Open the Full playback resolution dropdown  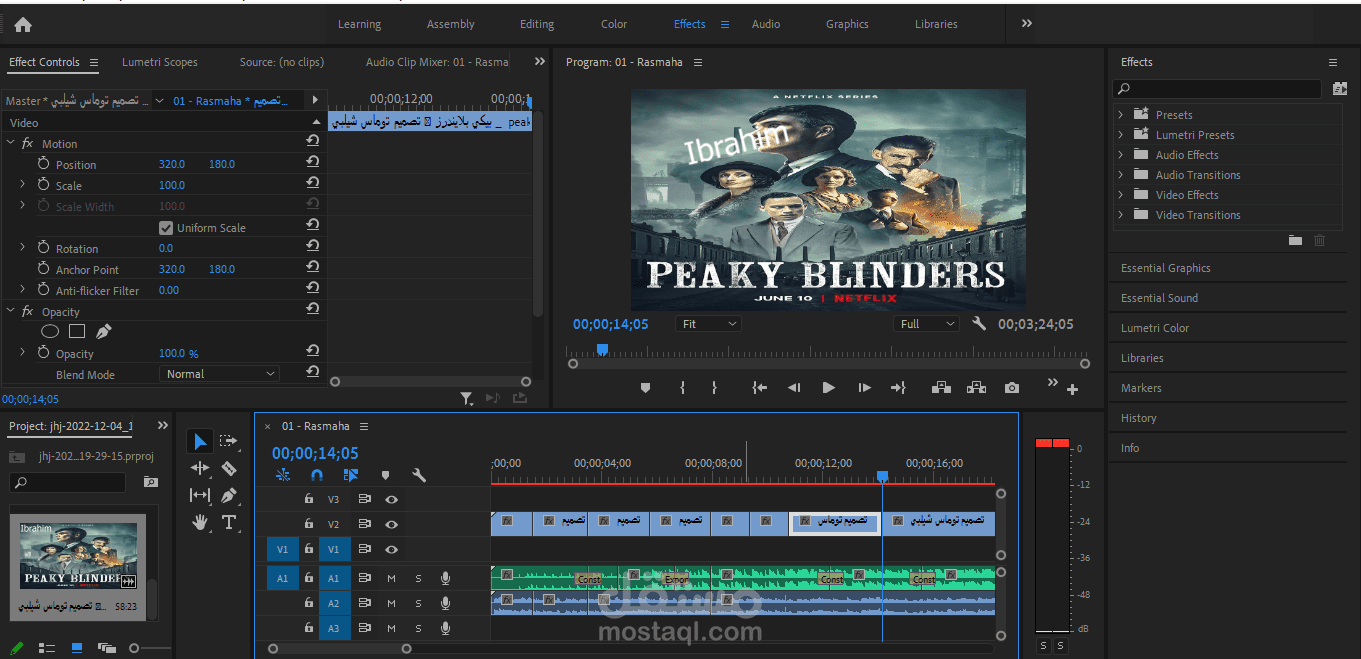[926, 324]
